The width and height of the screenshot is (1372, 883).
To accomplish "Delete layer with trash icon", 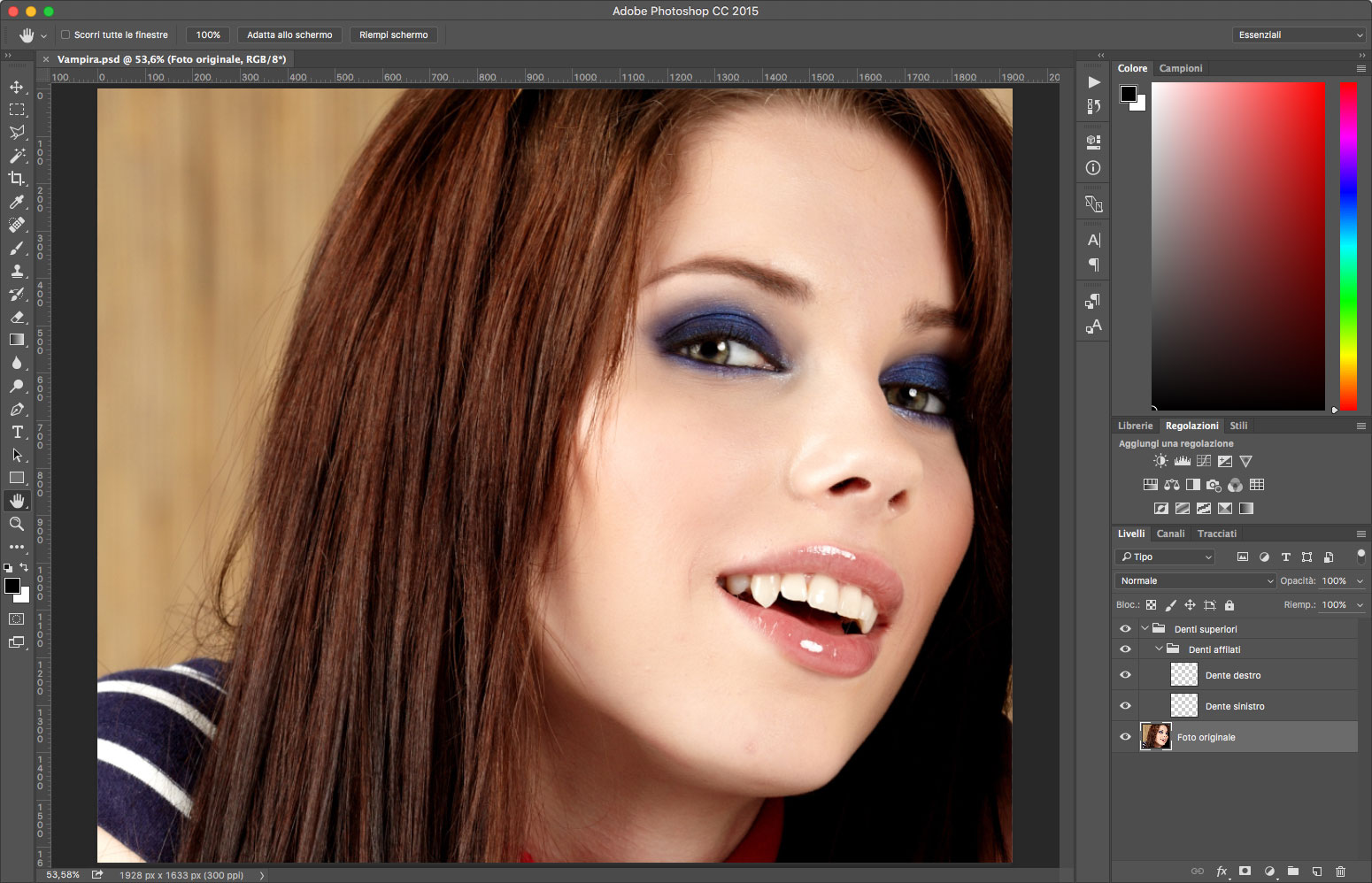I will click(x=1340, y=871).
